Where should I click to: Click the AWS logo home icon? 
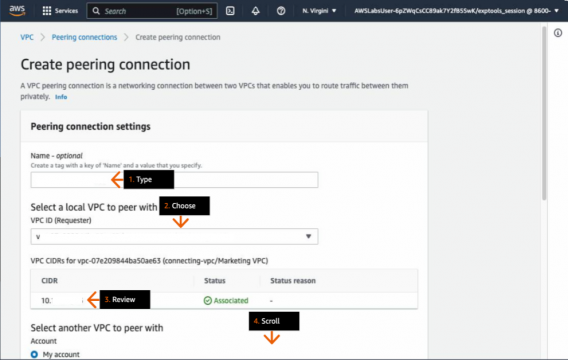click(x=17, y=11)
